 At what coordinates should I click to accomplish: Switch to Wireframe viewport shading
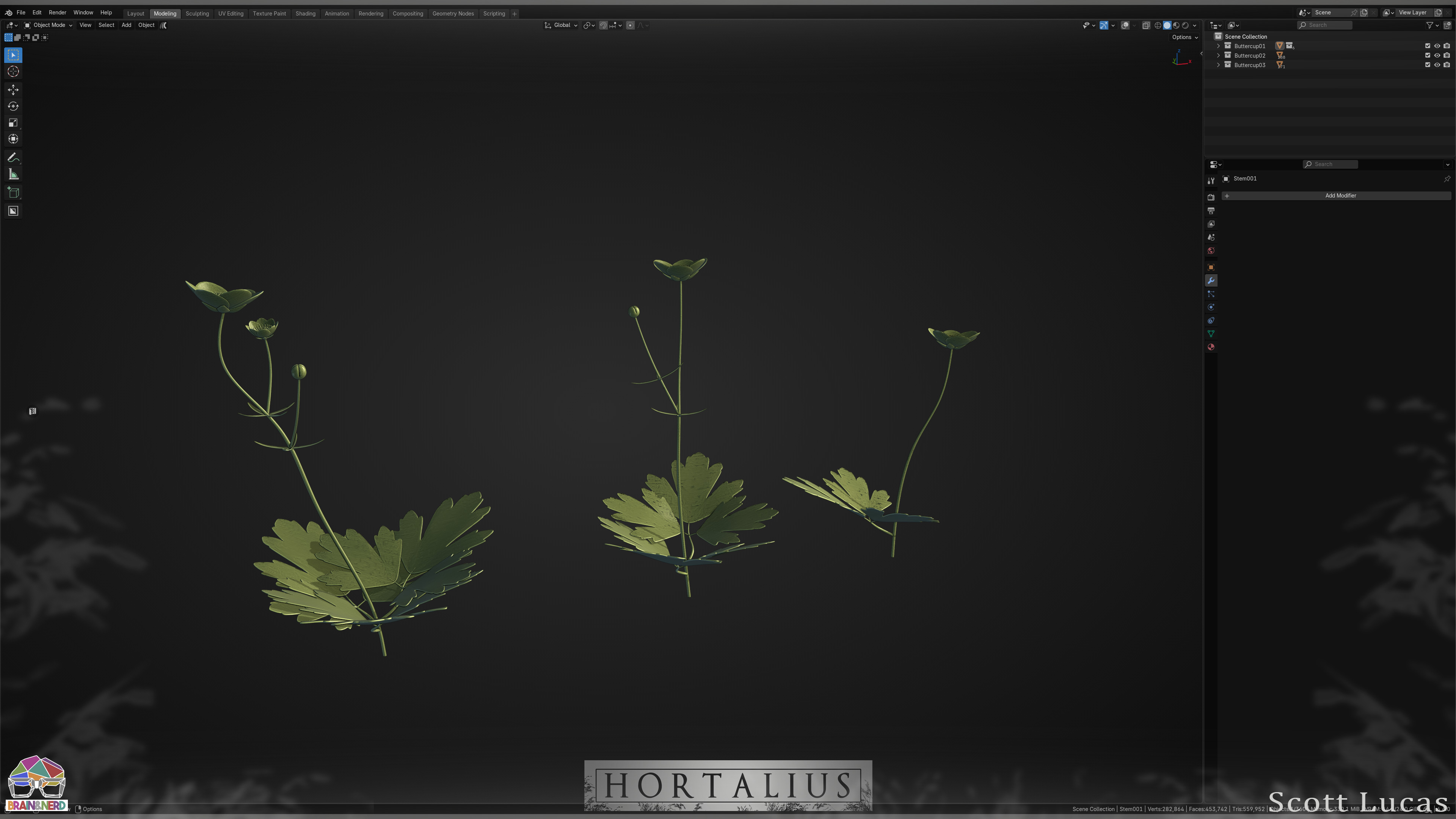point(1158,25)
